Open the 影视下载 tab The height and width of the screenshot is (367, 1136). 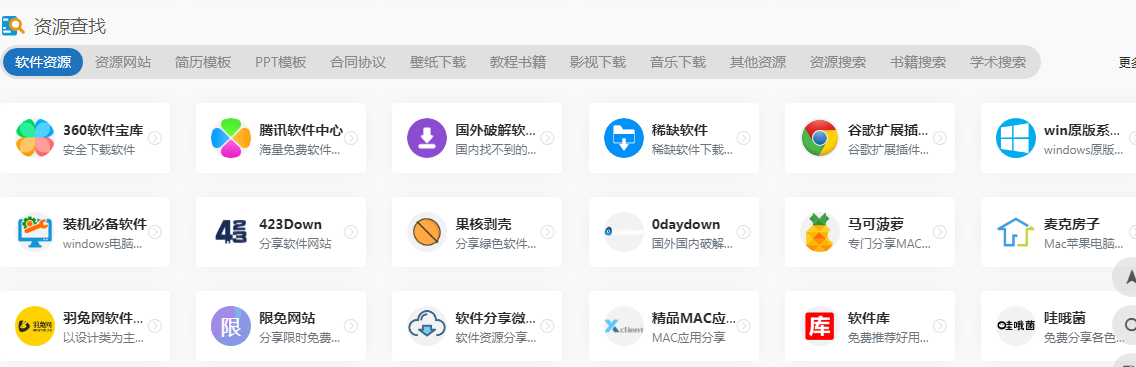pos(598,62)
